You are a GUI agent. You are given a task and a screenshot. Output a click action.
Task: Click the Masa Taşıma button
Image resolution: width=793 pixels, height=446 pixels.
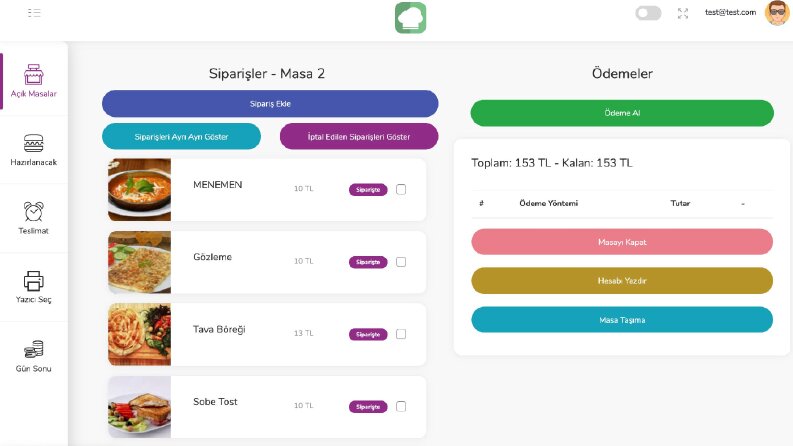(x=622, y=320)
